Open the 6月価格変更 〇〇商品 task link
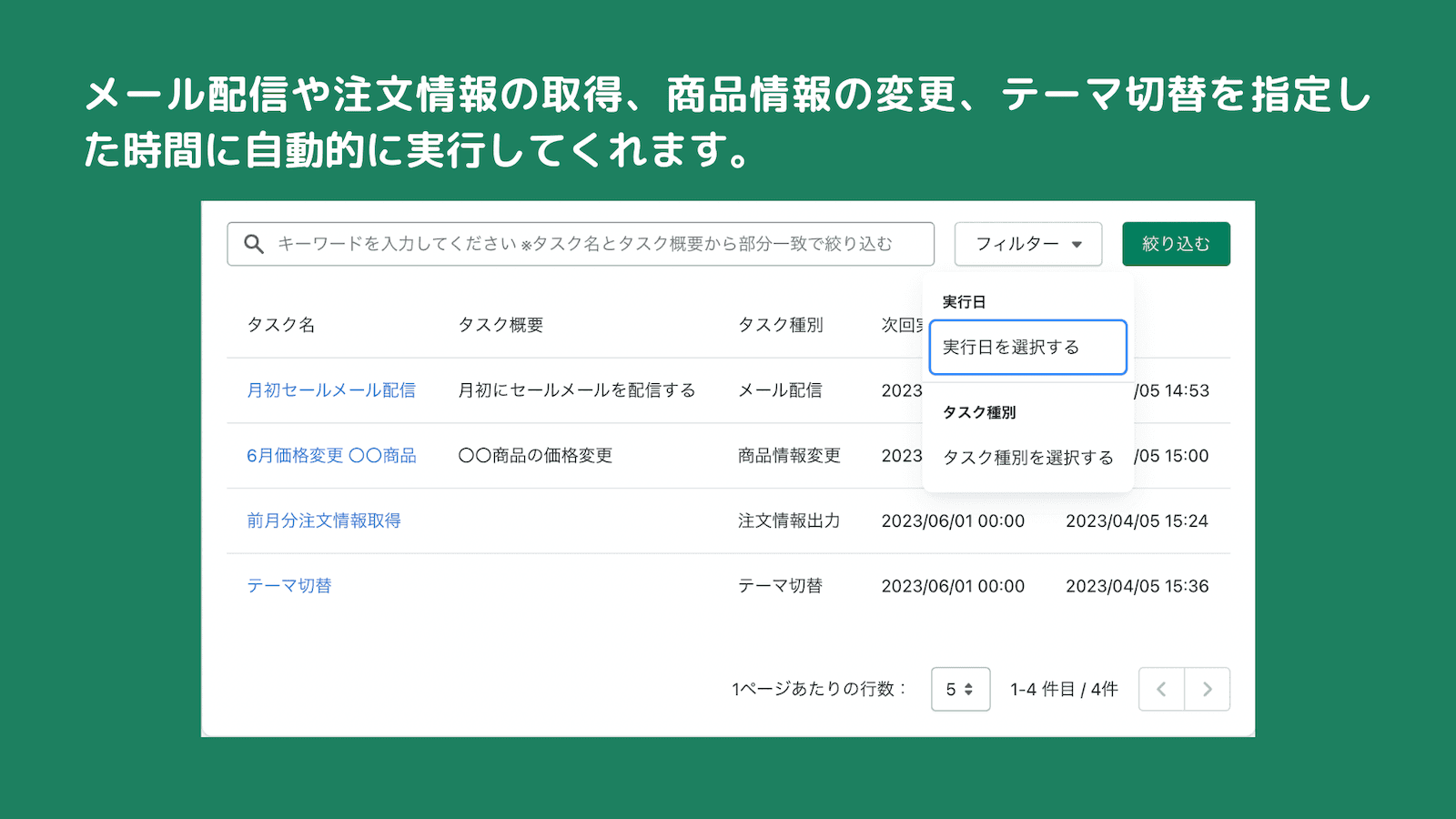Image resolution: width=1456 pixels, height=819 pixels. [331, 455]
